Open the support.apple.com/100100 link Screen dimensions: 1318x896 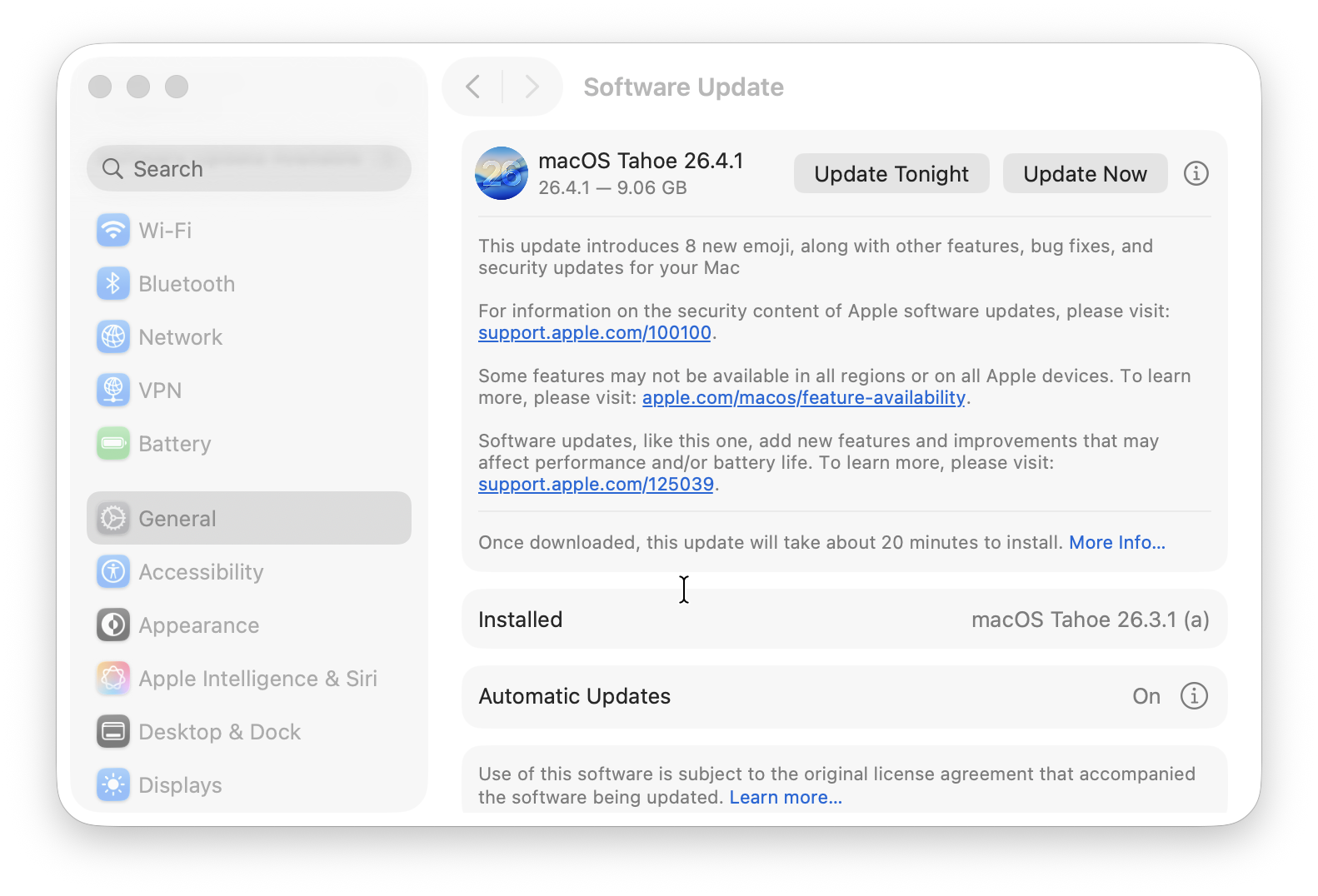click(x=595, y=333)
